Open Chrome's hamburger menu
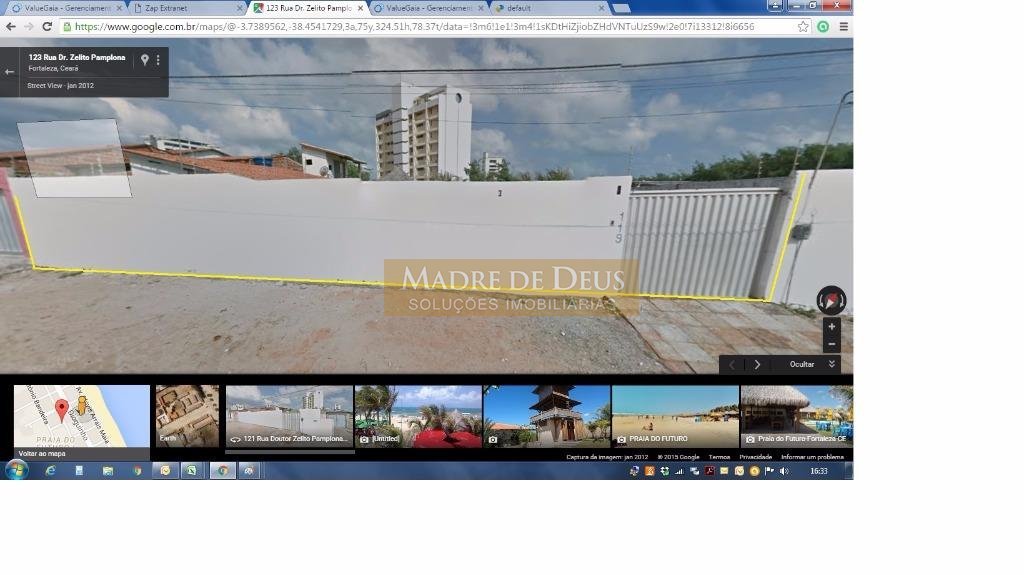The height and width of the screenshot is (575, 1024). coord(843,27)
